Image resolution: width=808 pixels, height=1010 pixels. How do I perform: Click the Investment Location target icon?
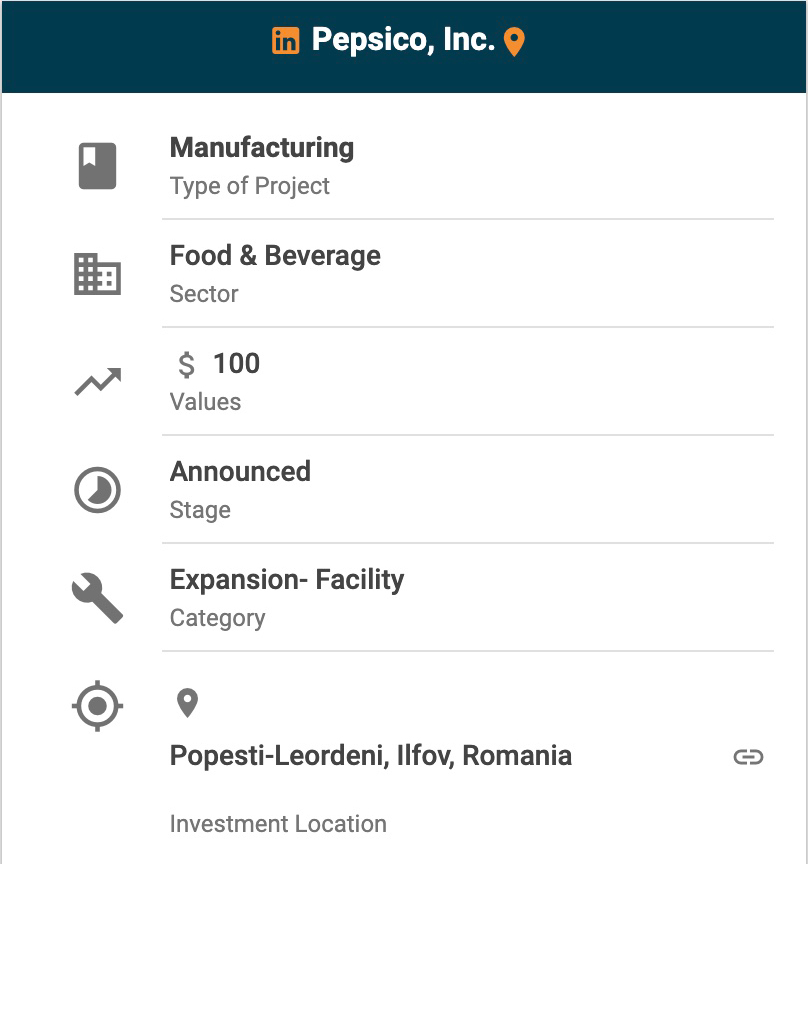pyautogui.click(x=98, y=706)
